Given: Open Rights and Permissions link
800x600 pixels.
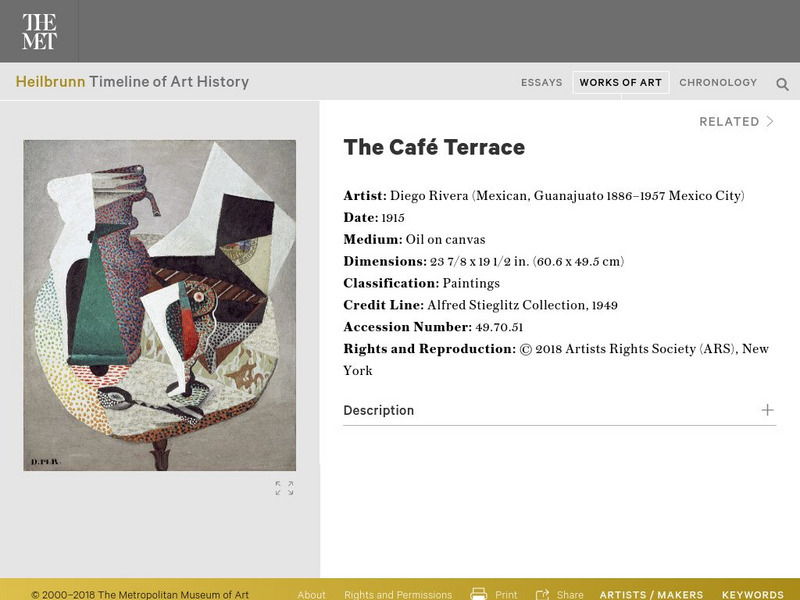Looking at the screenshot, I should pos(398,594).
